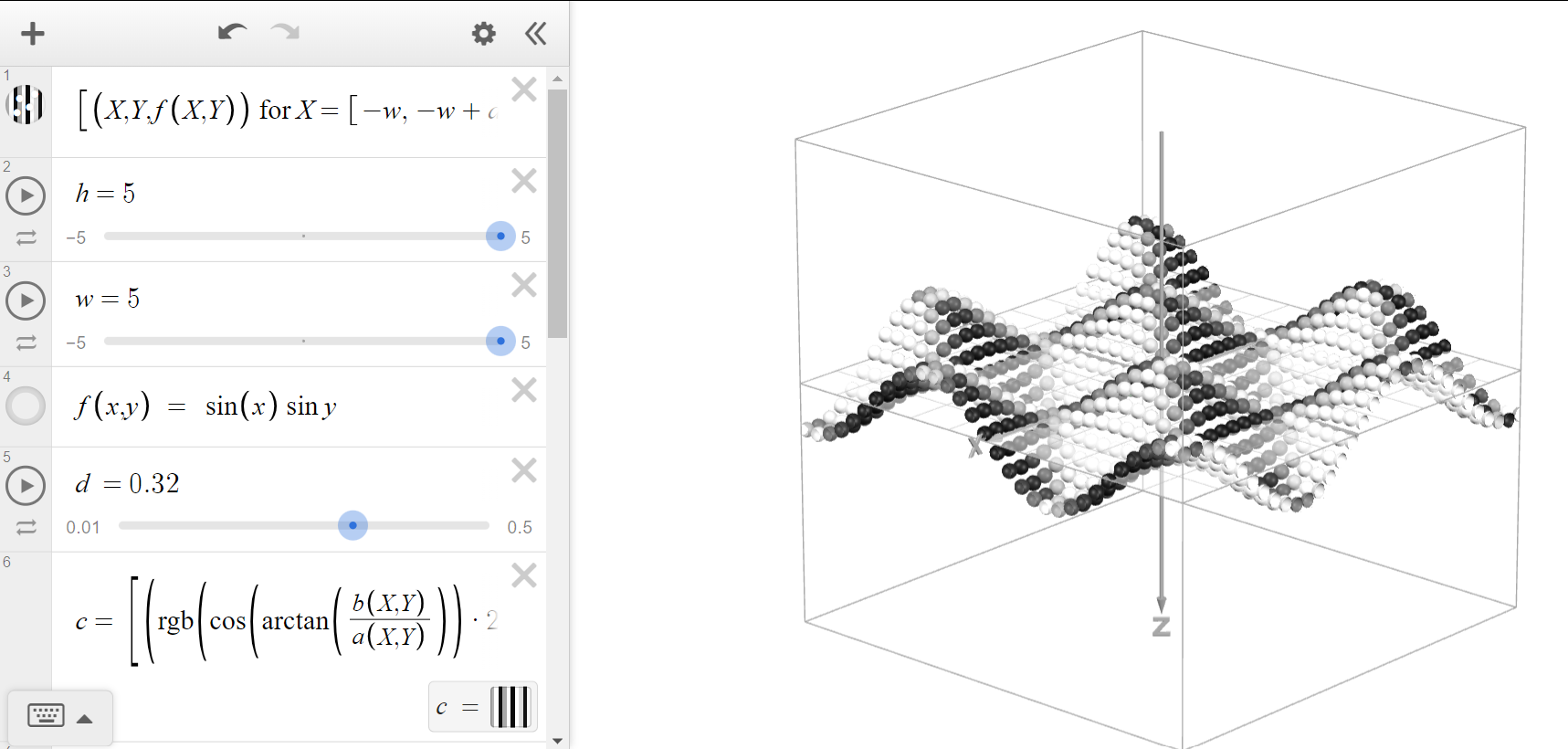
Task: Change loop mode for d slider
Action: pos(26,528)
